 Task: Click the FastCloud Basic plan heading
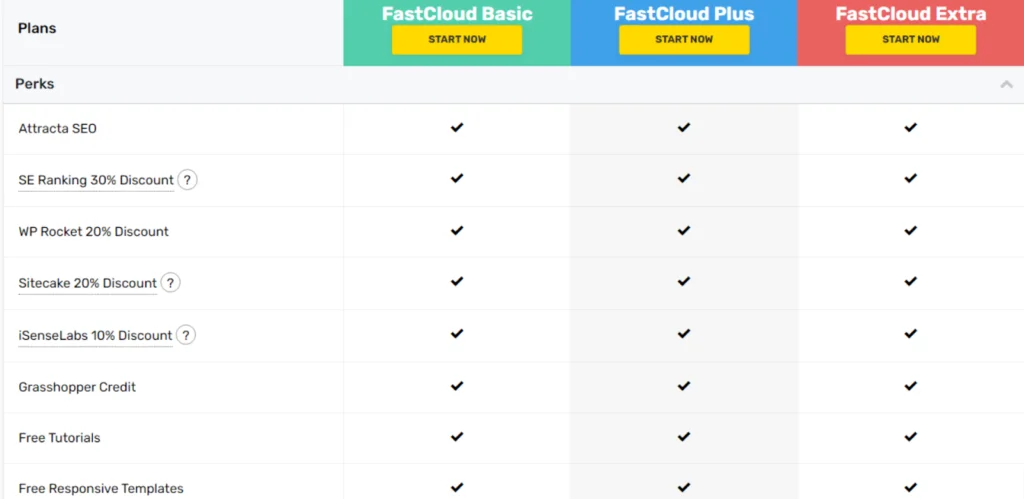[x=457, y=14]
